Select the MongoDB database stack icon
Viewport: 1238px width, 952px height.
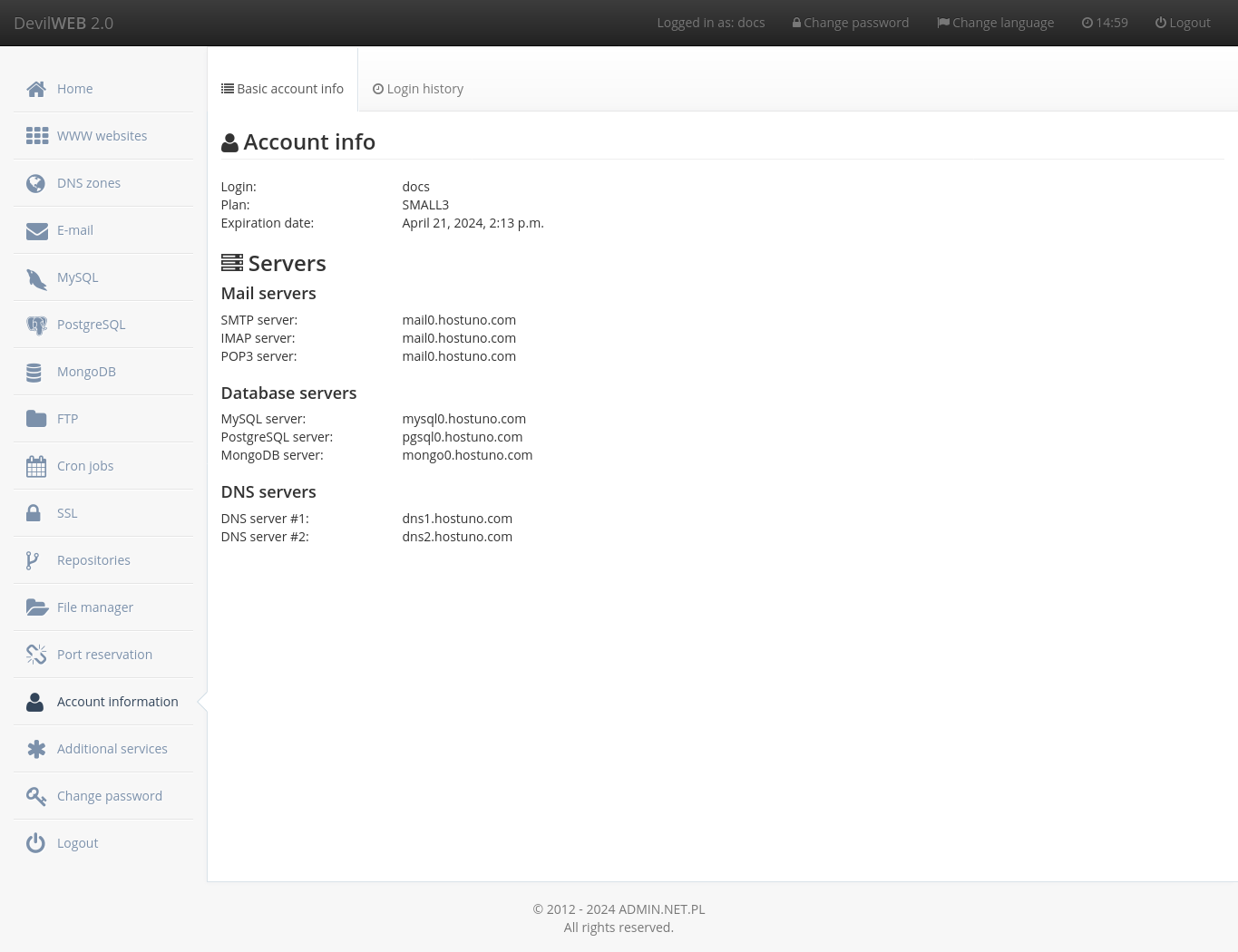(x=34, y=373)
